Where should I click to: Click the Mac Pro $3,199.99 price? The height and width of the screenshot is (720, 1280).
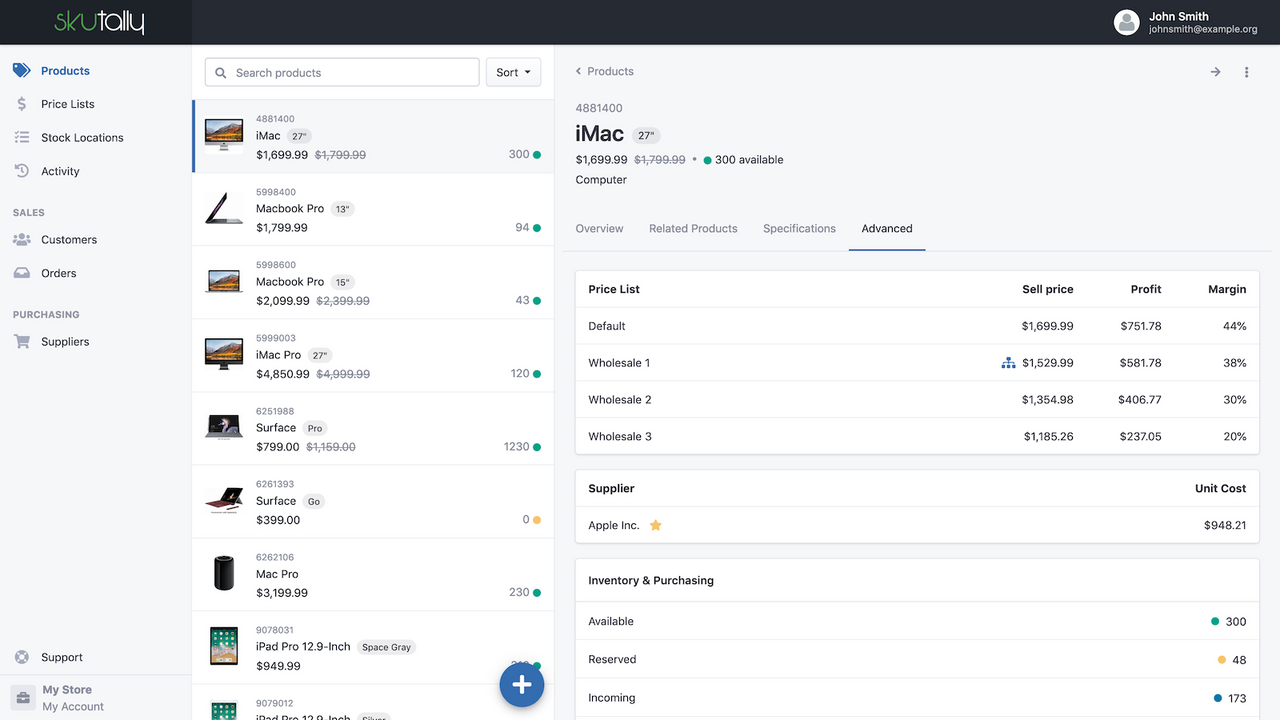coord(282,593)
